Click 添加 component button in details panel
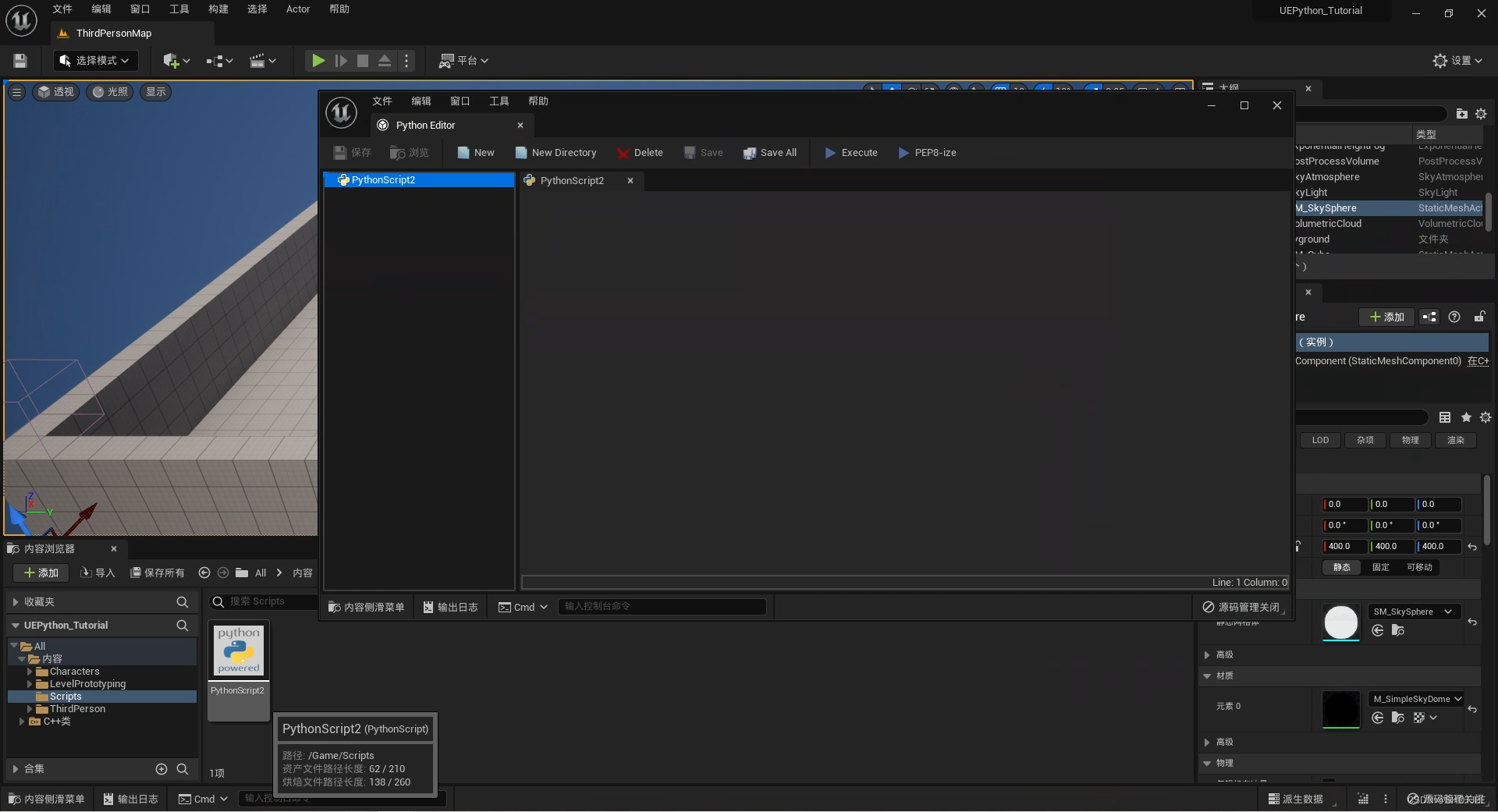Viewport: 1498px width, 812px height. coord(1387,317)
